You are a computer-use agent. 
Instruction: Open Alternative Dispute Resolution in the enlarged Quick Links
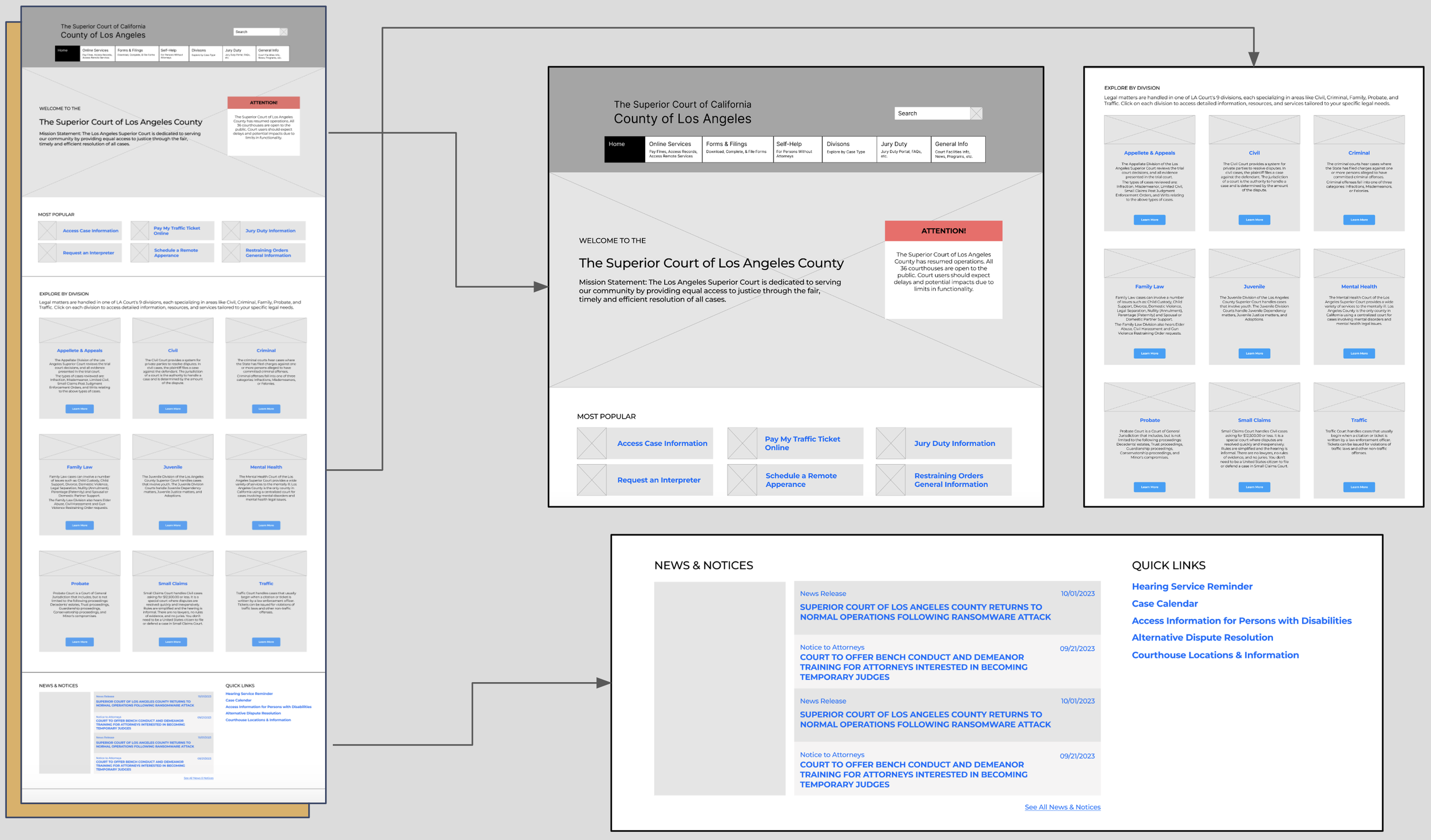coord(1202,637)
